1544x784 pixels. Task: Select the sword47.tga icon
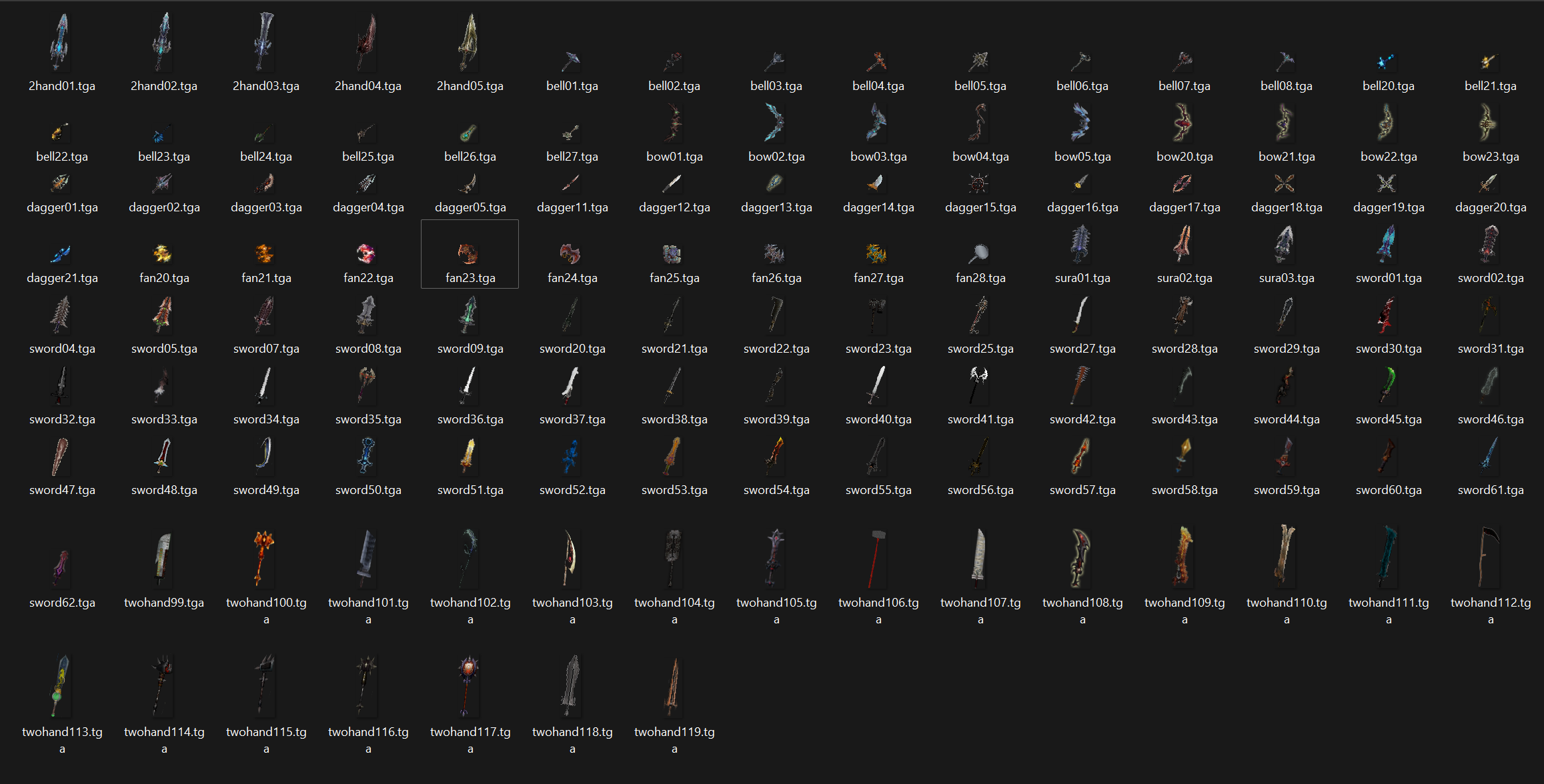pos(60,456)
